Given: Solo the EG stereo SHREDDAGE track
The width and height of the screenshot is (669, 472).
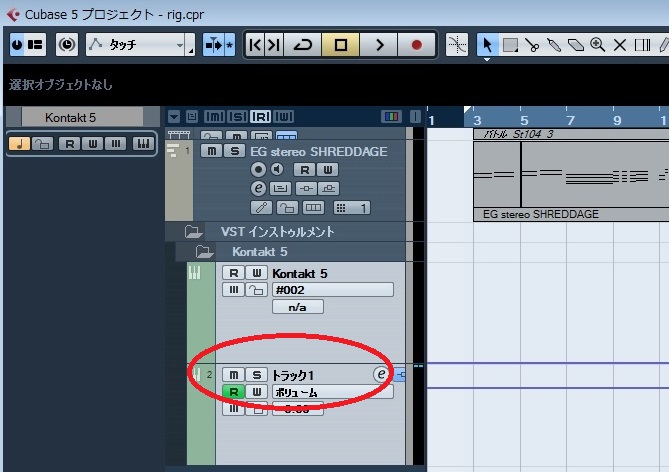Looking at the screenshot, I should click(234, 151).
